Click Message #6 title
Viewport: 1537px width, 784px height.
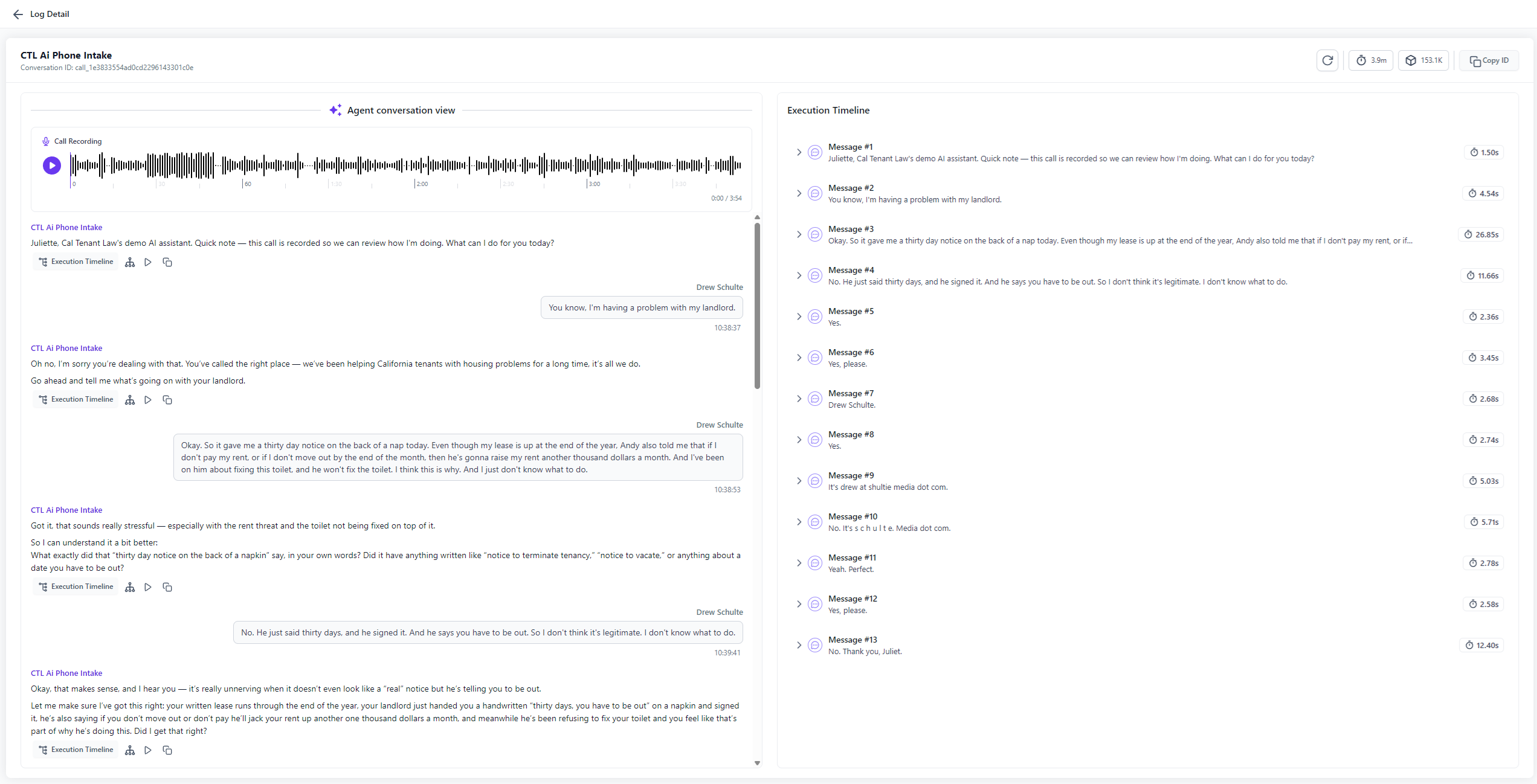click(851, 352)
